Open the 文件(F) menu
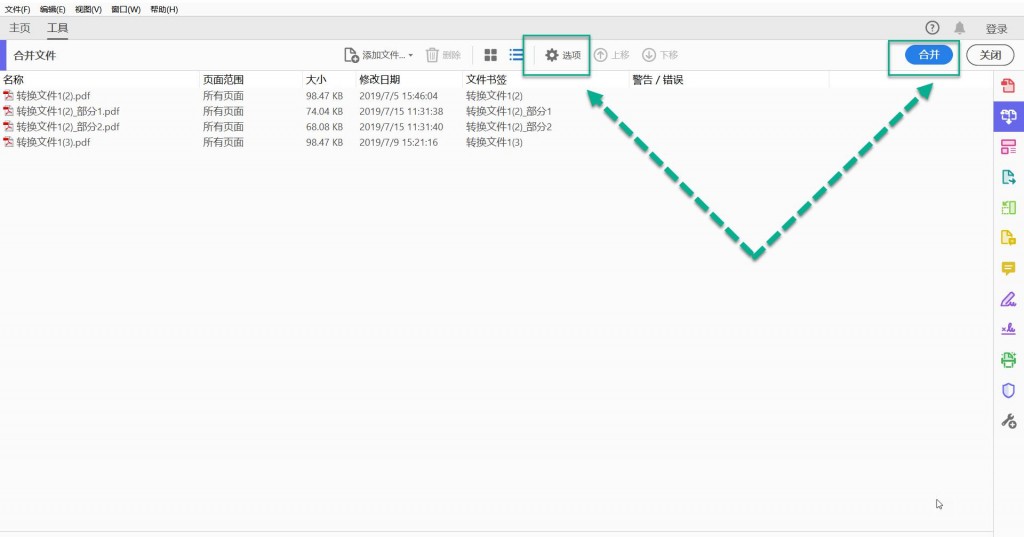Image resolution: width=1024 pixels, height=537 pixels. click(x=18, y=9)
